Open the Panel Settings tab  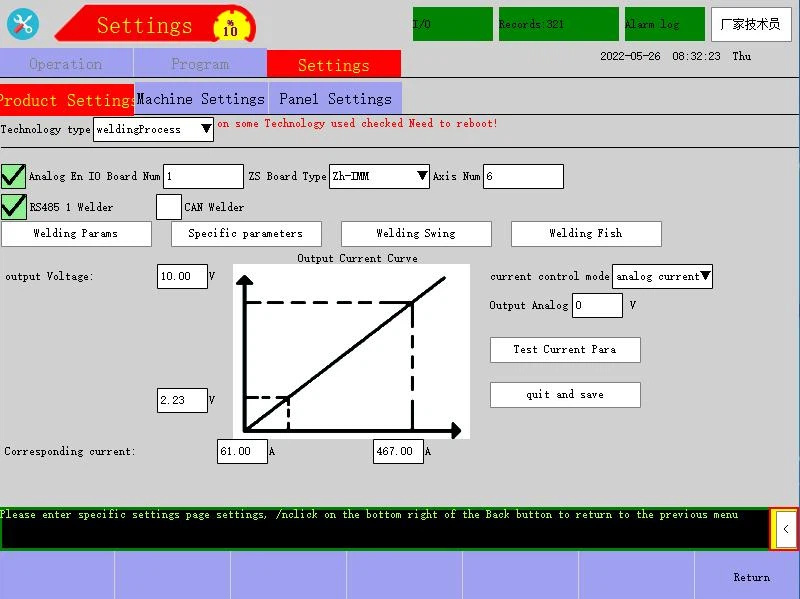coord(335,99)
